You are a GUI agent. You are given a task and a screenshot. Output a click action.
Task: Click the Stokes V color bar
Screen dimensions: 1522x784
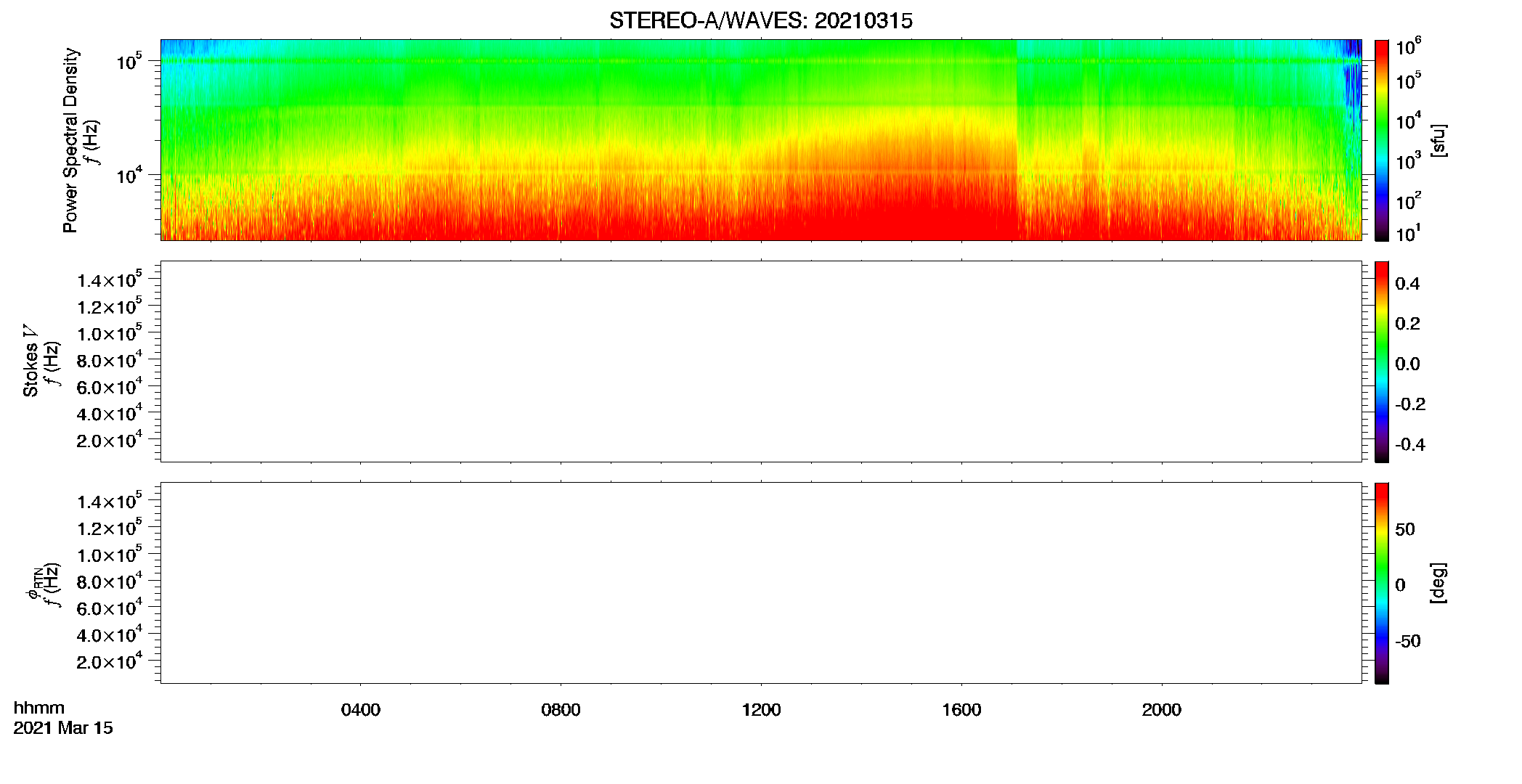tap(1382, 362)
